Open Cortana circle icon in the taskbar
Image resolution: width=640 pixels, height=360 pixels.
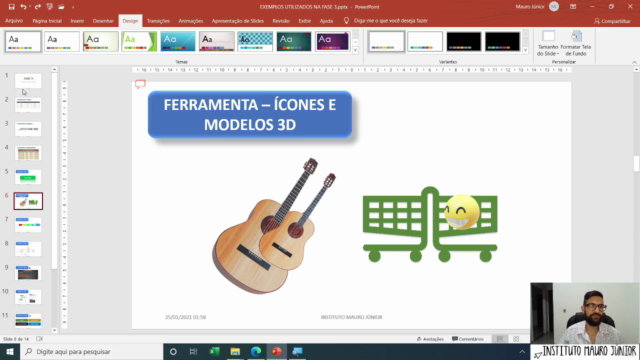(173, 351)
